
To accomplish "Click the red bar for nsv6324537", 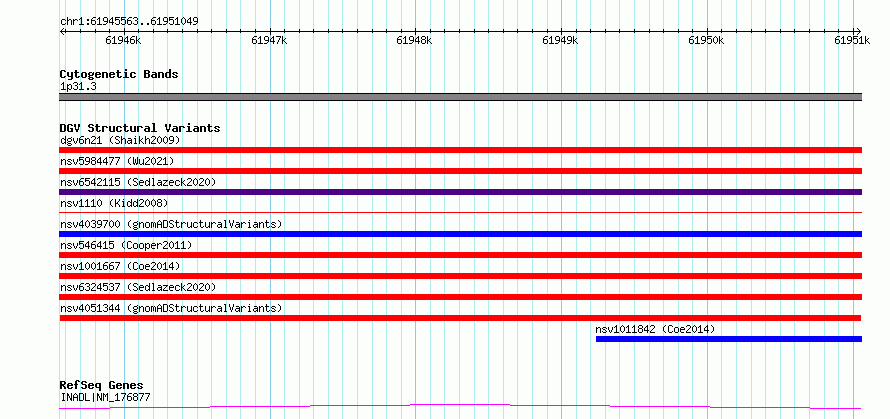I will click(x=461, y=297).
